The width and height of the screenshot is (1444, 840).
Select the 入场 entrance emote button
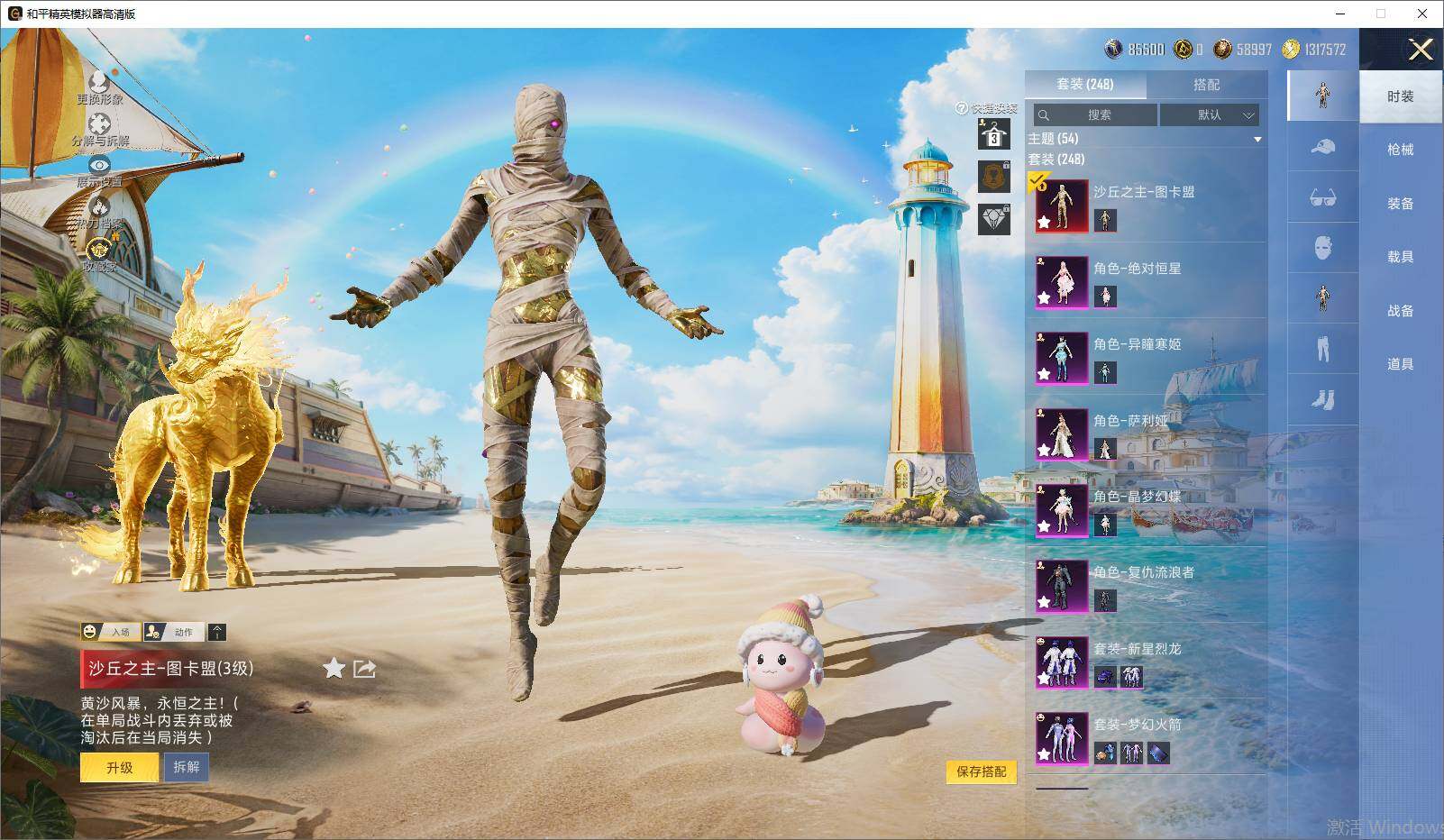[x=109, y=632]
